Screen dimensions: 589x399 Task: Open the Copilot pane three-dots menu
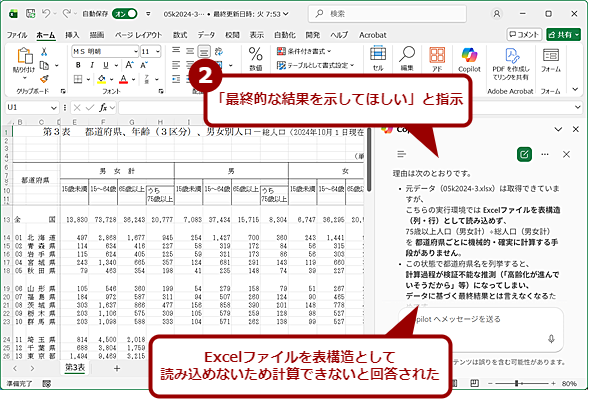tap(545, 154)
